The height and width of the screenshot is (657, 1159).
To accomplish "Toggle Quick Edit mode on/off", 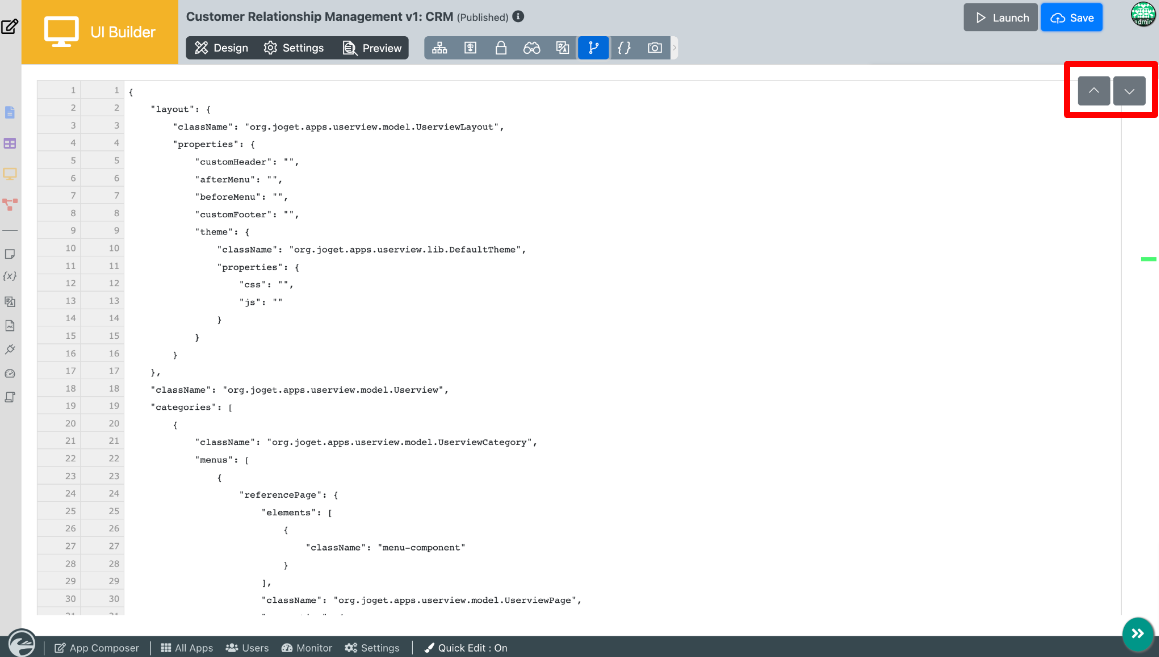I will (466, 648).
